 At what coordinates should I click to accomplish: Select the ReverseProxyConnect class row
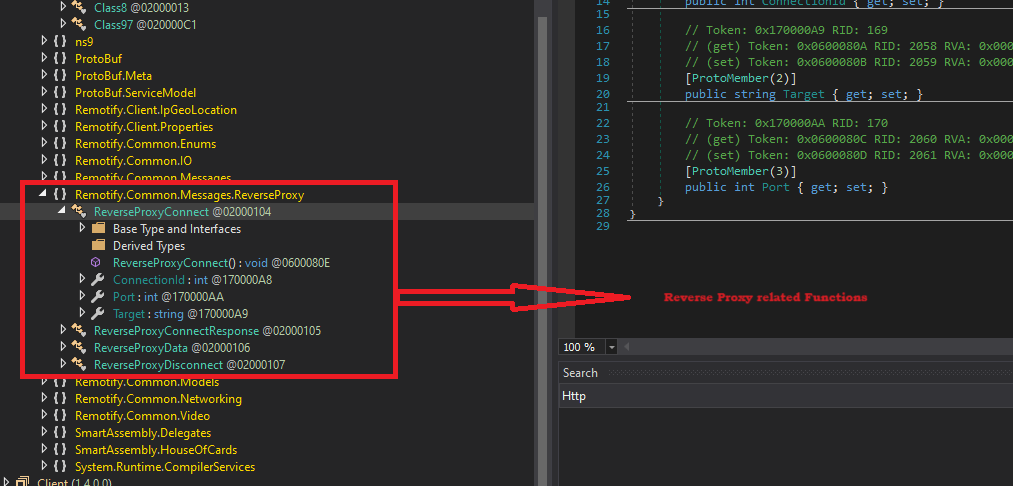267,211
